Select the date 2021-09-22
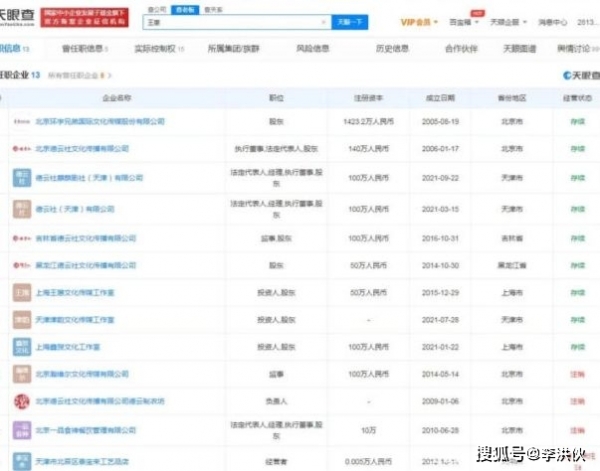Image resolution: width=600 pixels, height=471 pixels. (440, 178)
